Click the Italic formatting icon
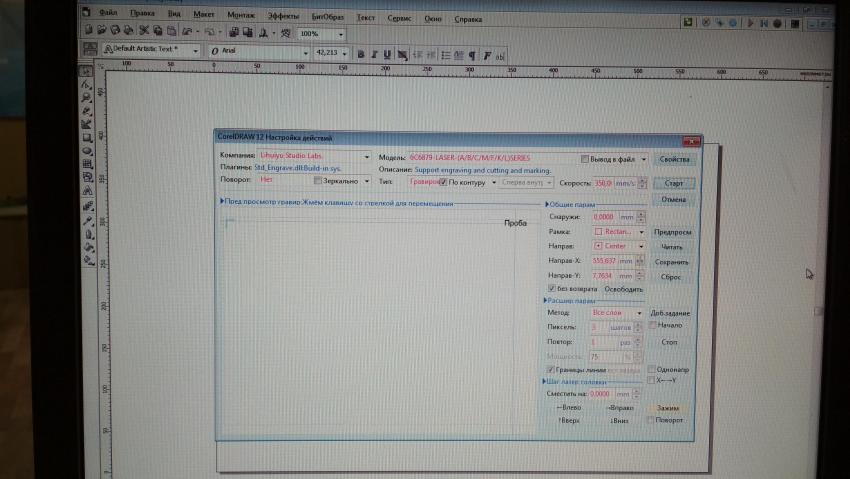 pyautogui.click(x=375, y=54)
